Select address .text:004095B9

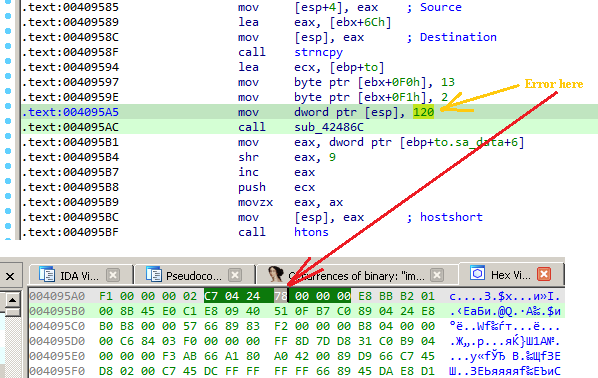(x=70, y=202)
